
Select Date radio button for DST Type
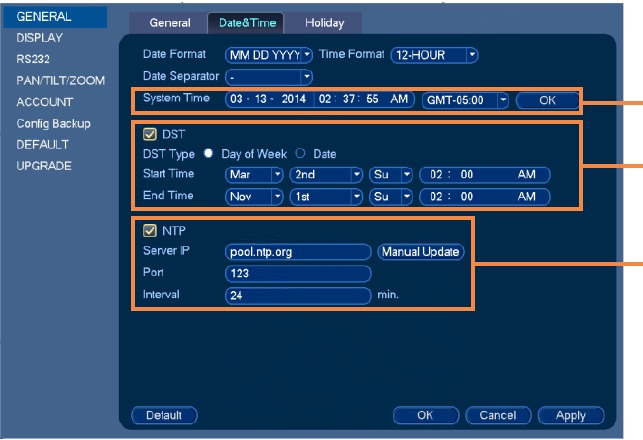point(299,154)
